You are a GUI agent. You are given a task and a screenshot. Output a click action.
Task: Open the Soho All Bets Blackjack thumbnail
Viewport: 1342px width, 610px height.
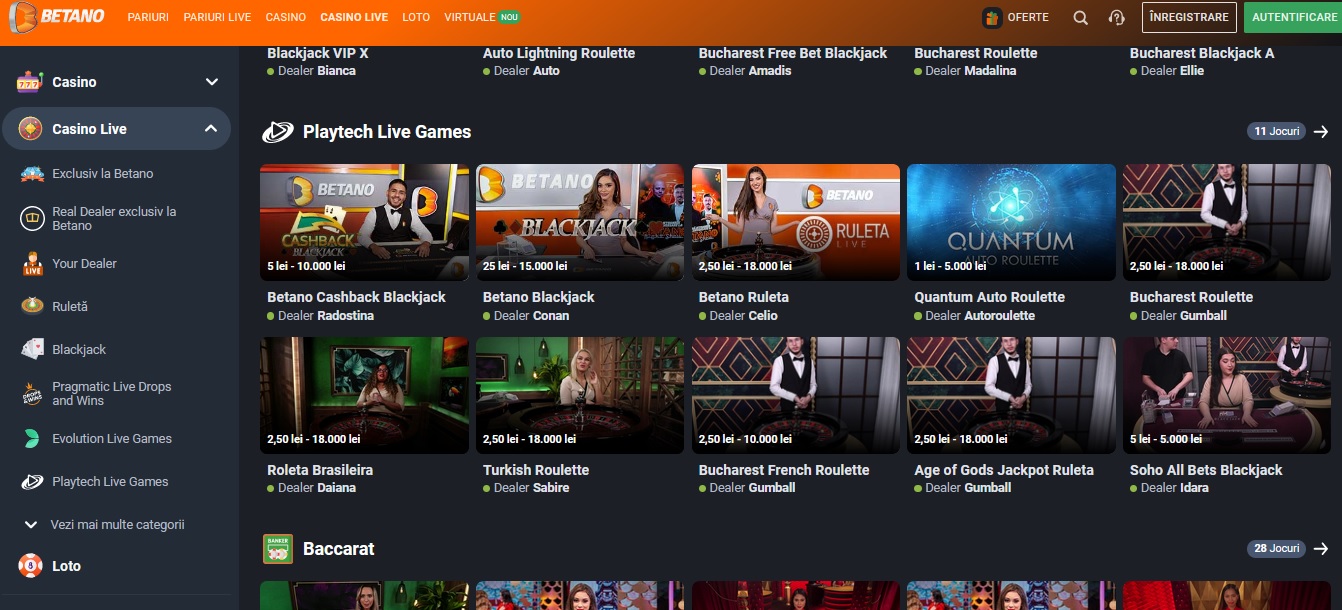(x=1227, y=395)
